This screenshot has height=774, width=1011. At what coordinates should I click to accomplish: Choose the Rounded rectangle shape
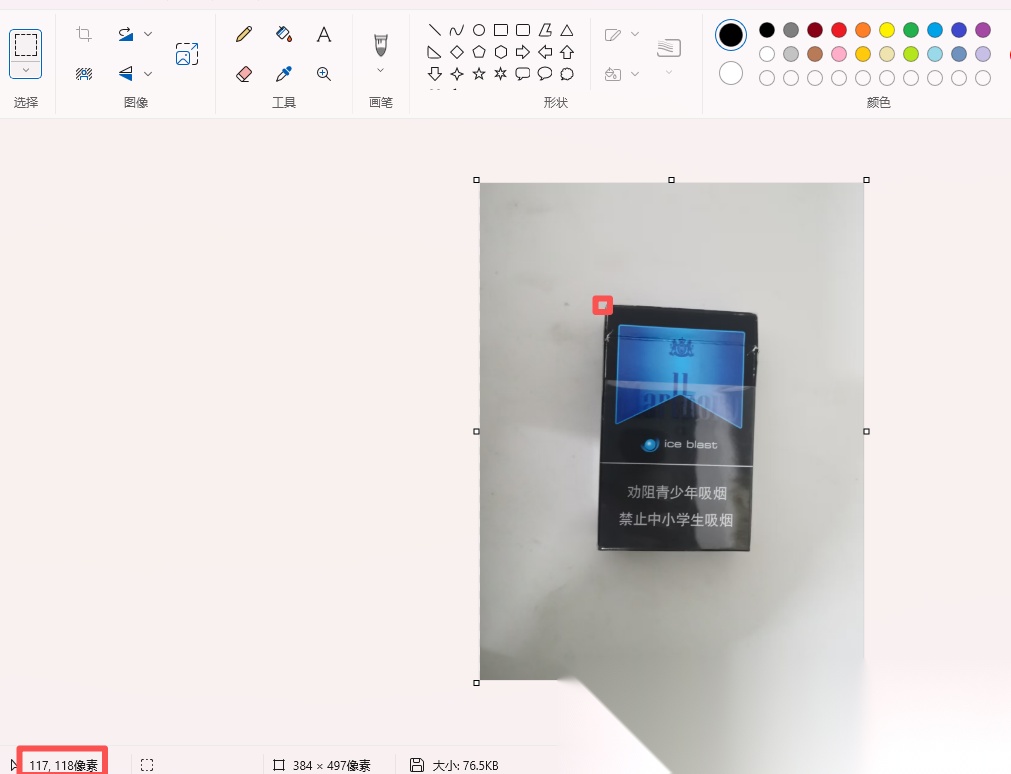tap(523, 30)
